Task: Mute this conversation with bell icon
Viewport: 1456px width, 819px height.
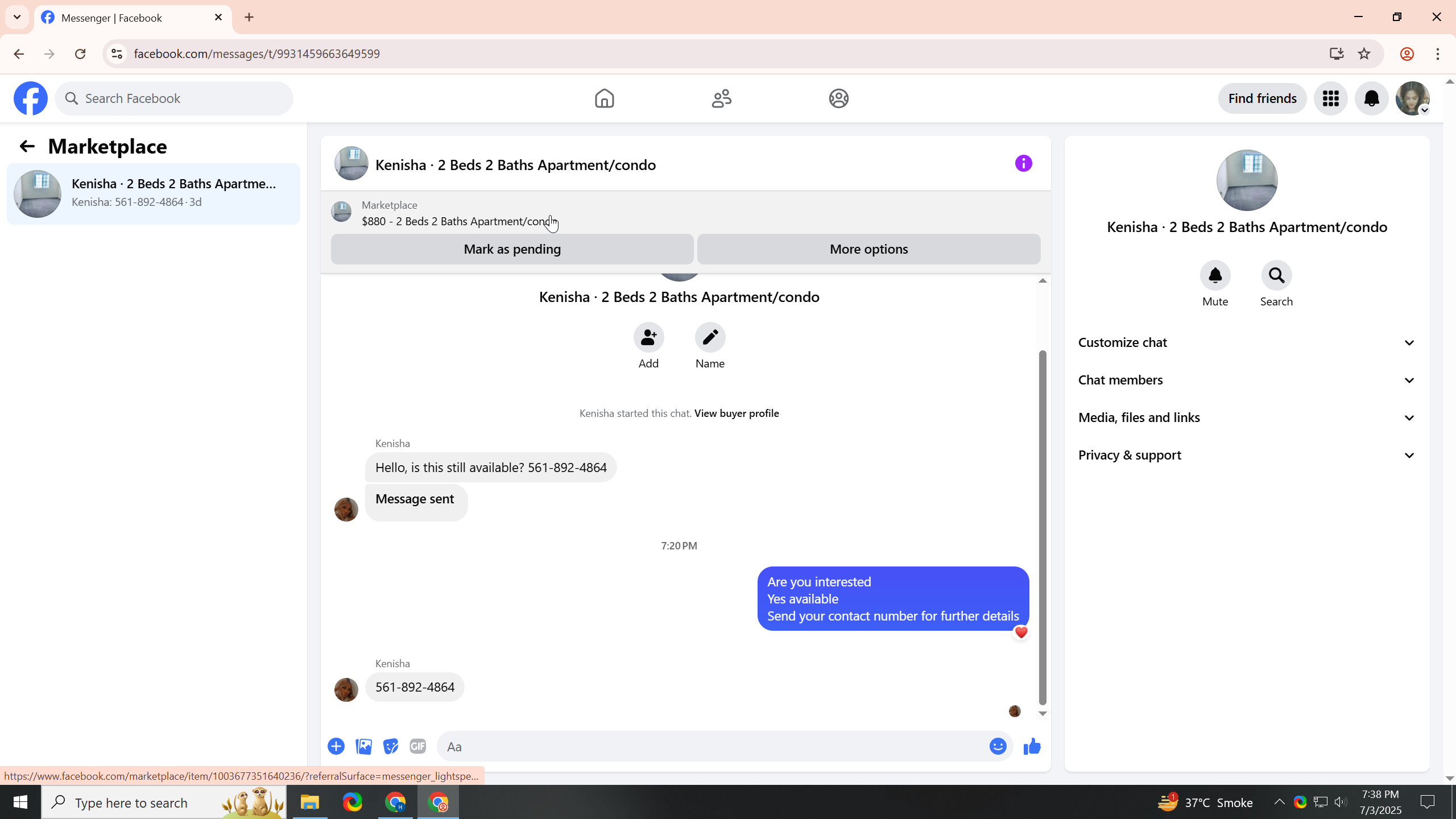Action: [x=1215, y=276]
